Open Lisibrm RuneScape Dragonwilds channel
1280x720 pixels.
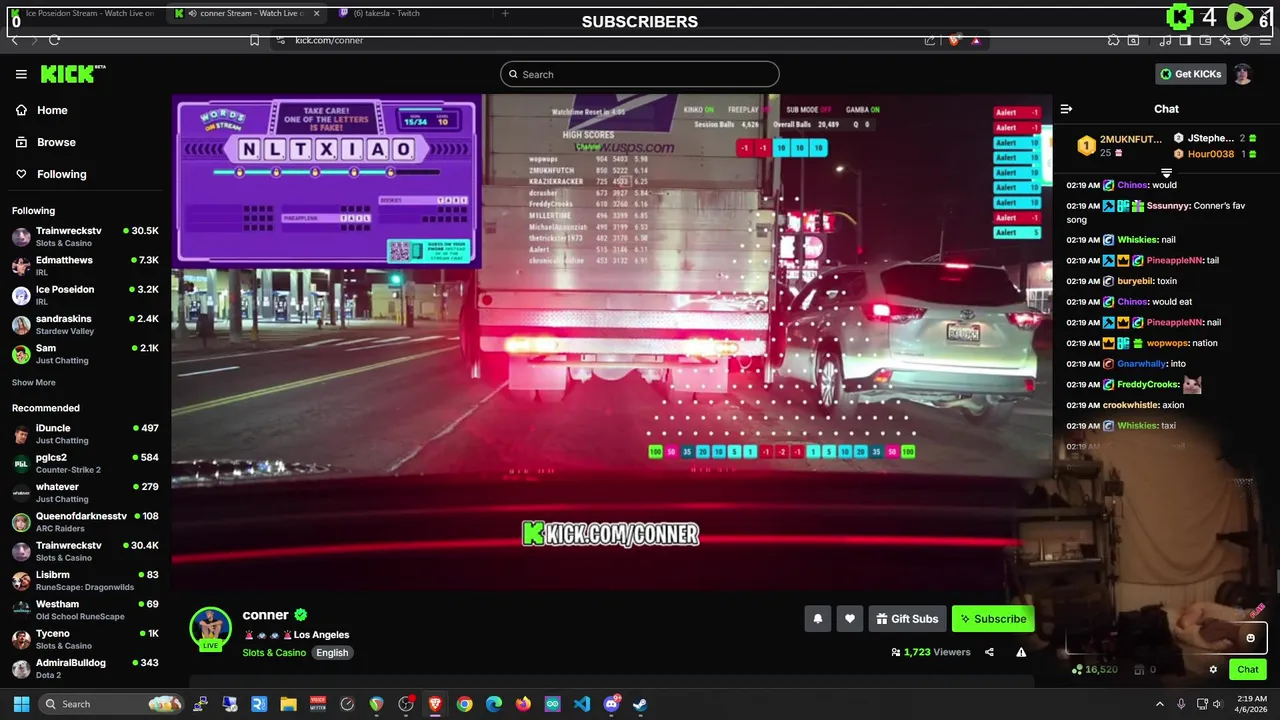point(85,580)
